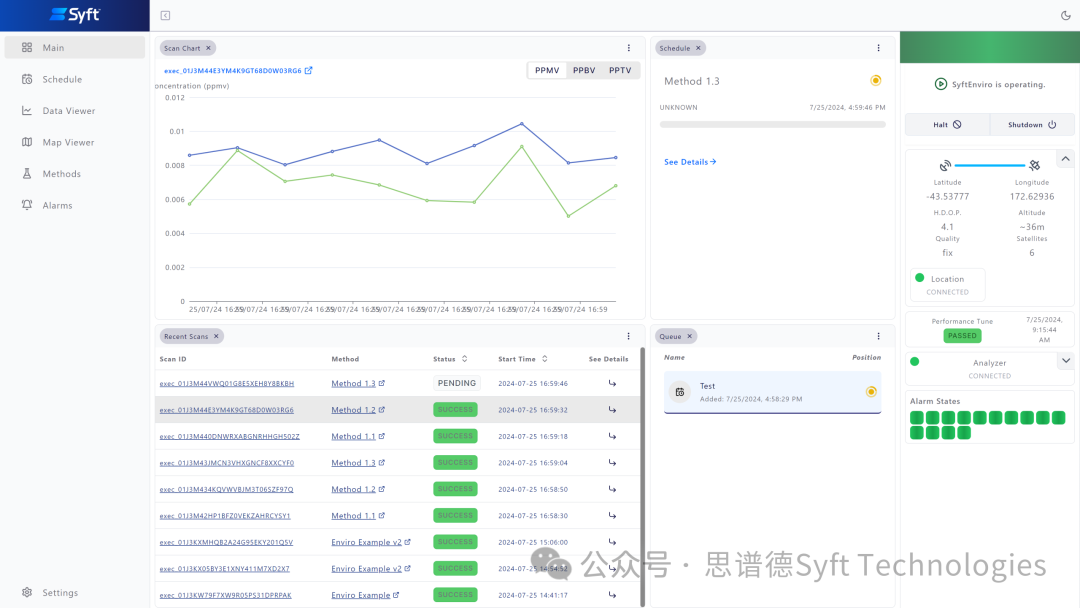1080x608 pixels.
Task: Open the chart's exec scan link
Action: pos(238,70)
